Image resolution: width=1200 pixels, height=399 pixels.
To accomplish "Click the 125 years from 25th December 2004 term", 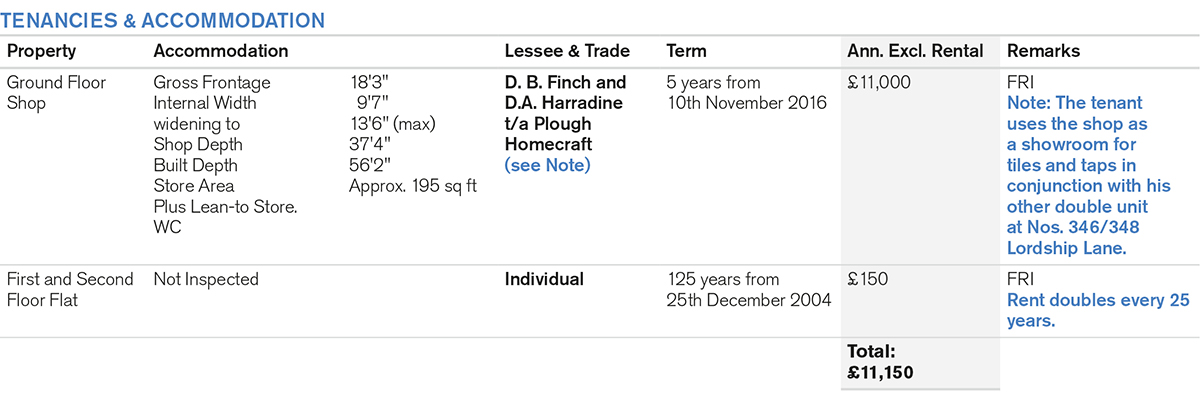I will coord(748,289).
